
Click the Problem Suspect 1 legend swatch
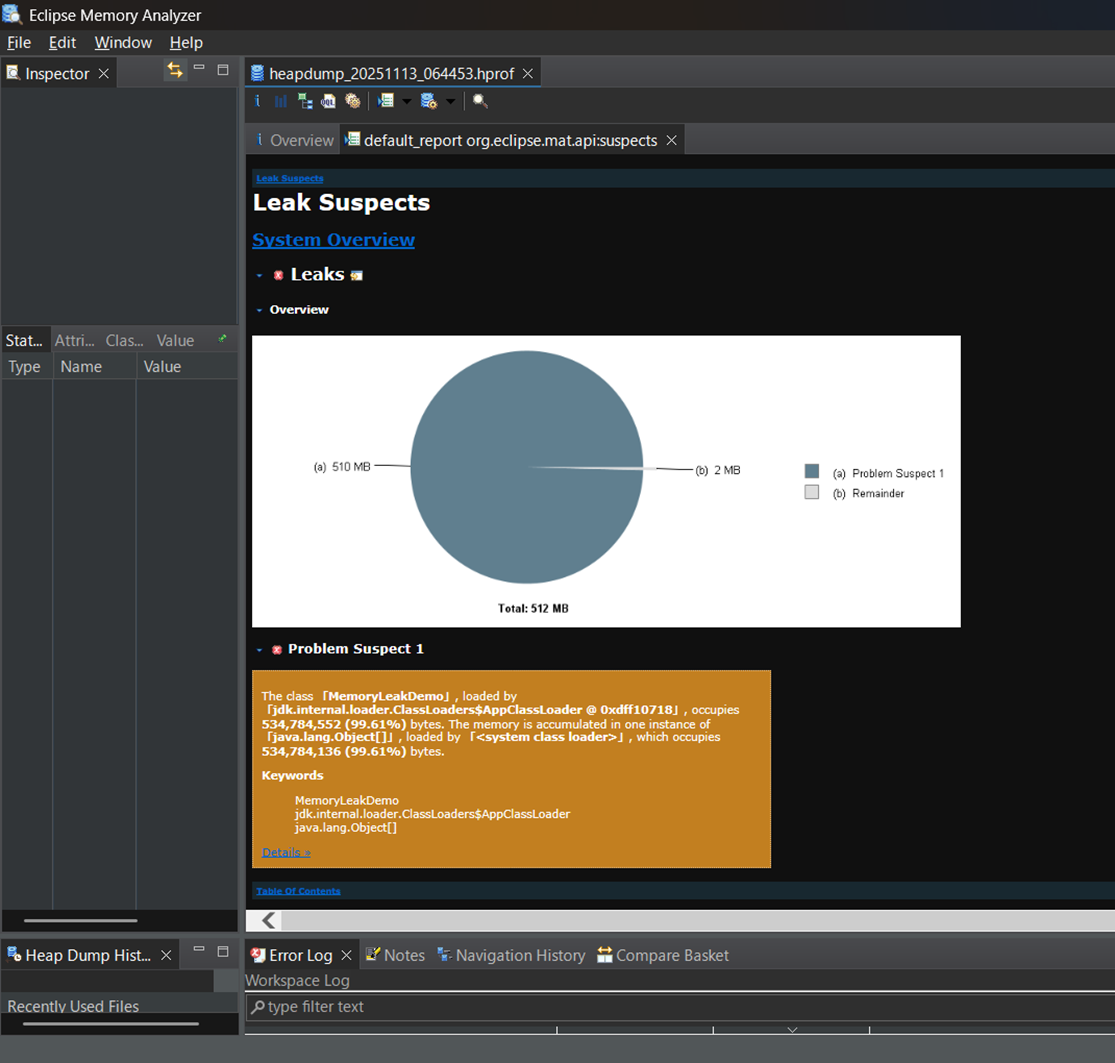812,472
